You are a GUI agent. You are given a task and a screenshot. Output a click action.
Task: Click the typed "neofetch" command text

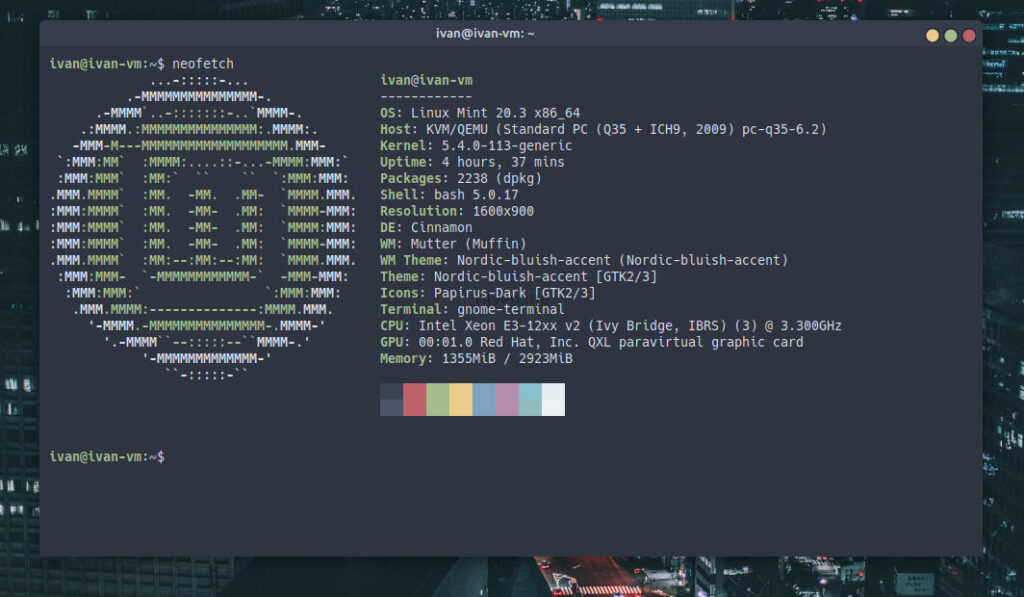tap(203, 64)
